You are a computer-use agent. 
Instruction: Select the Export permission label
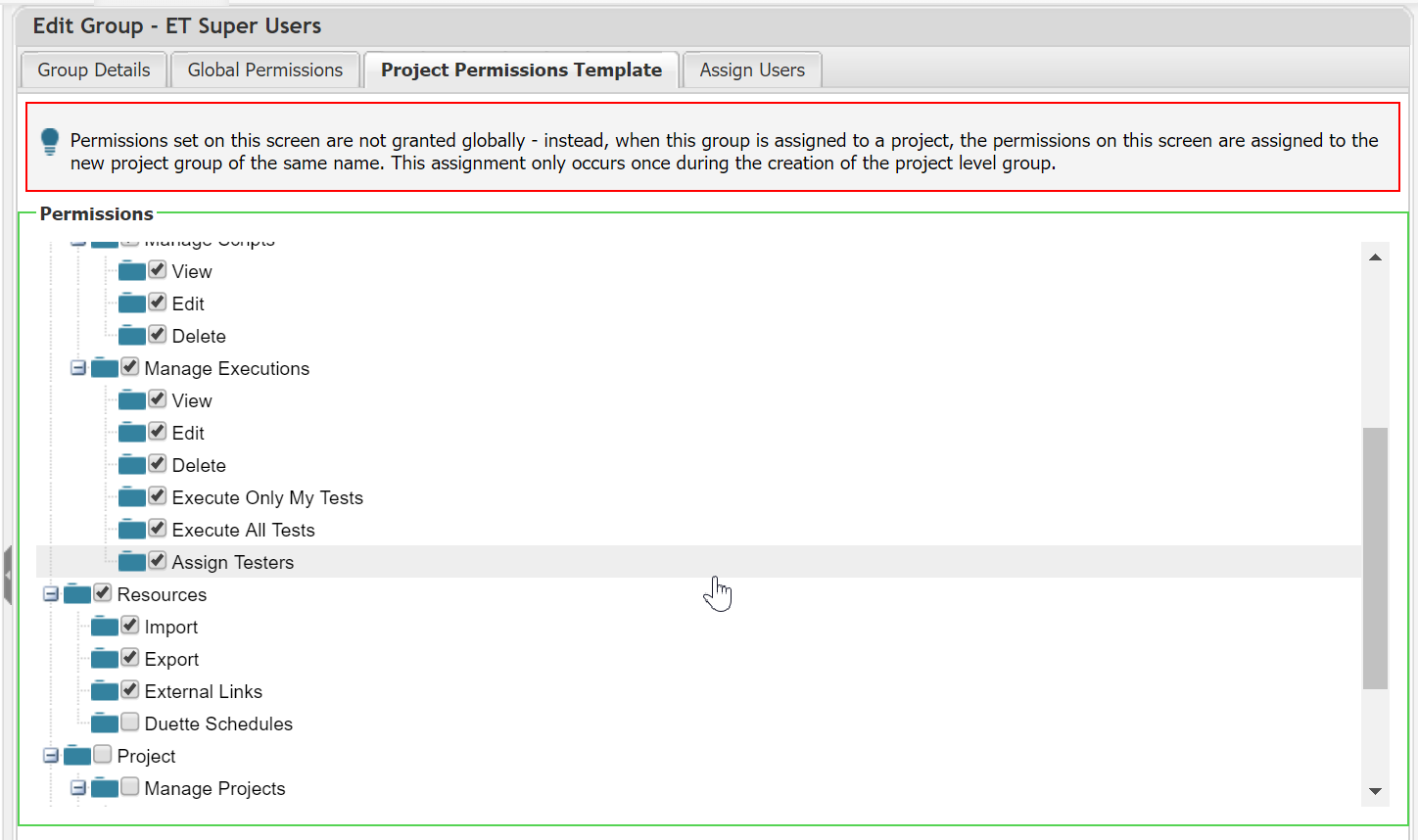171,660
